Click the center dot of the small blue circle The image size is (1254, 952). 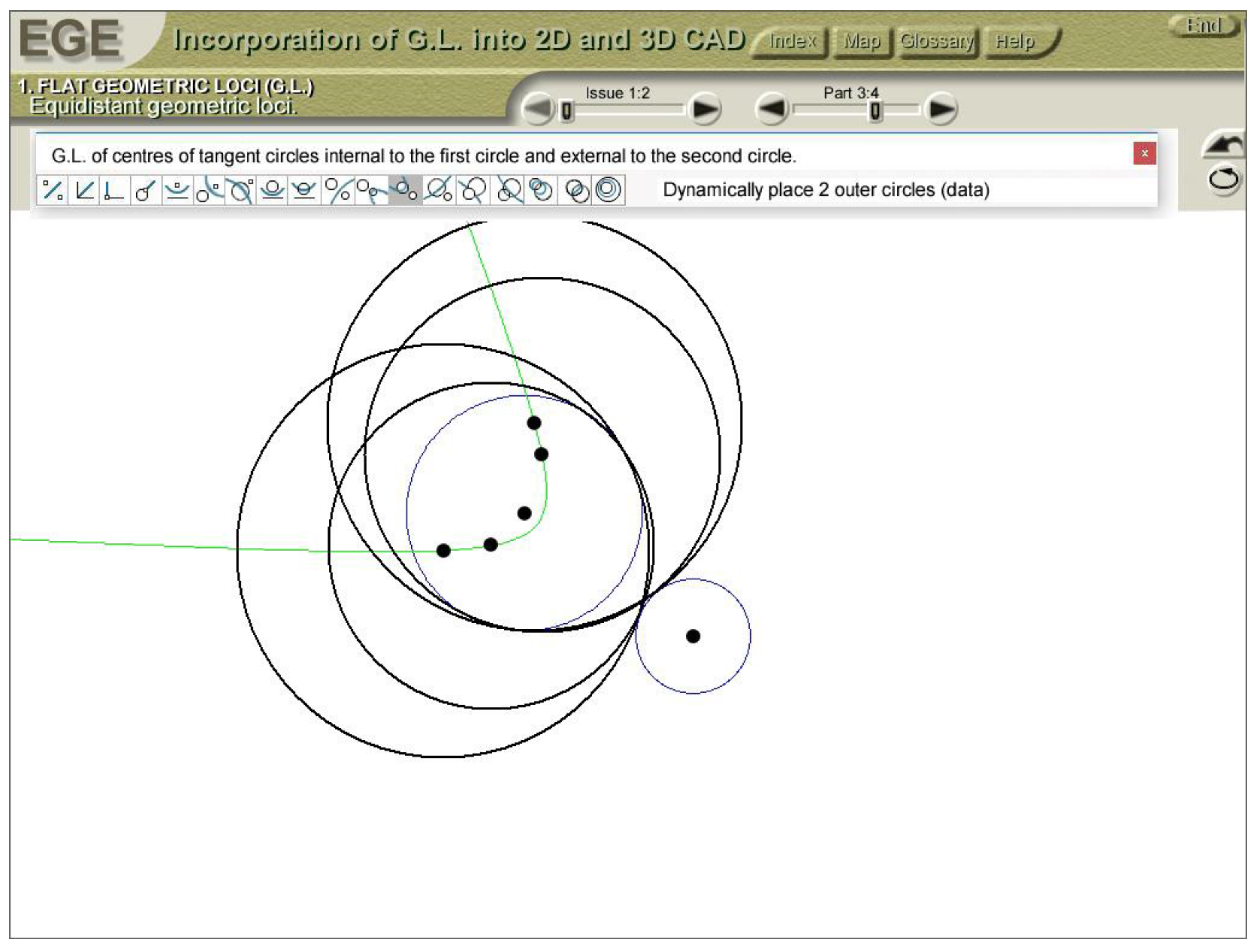tap(693, 636)
